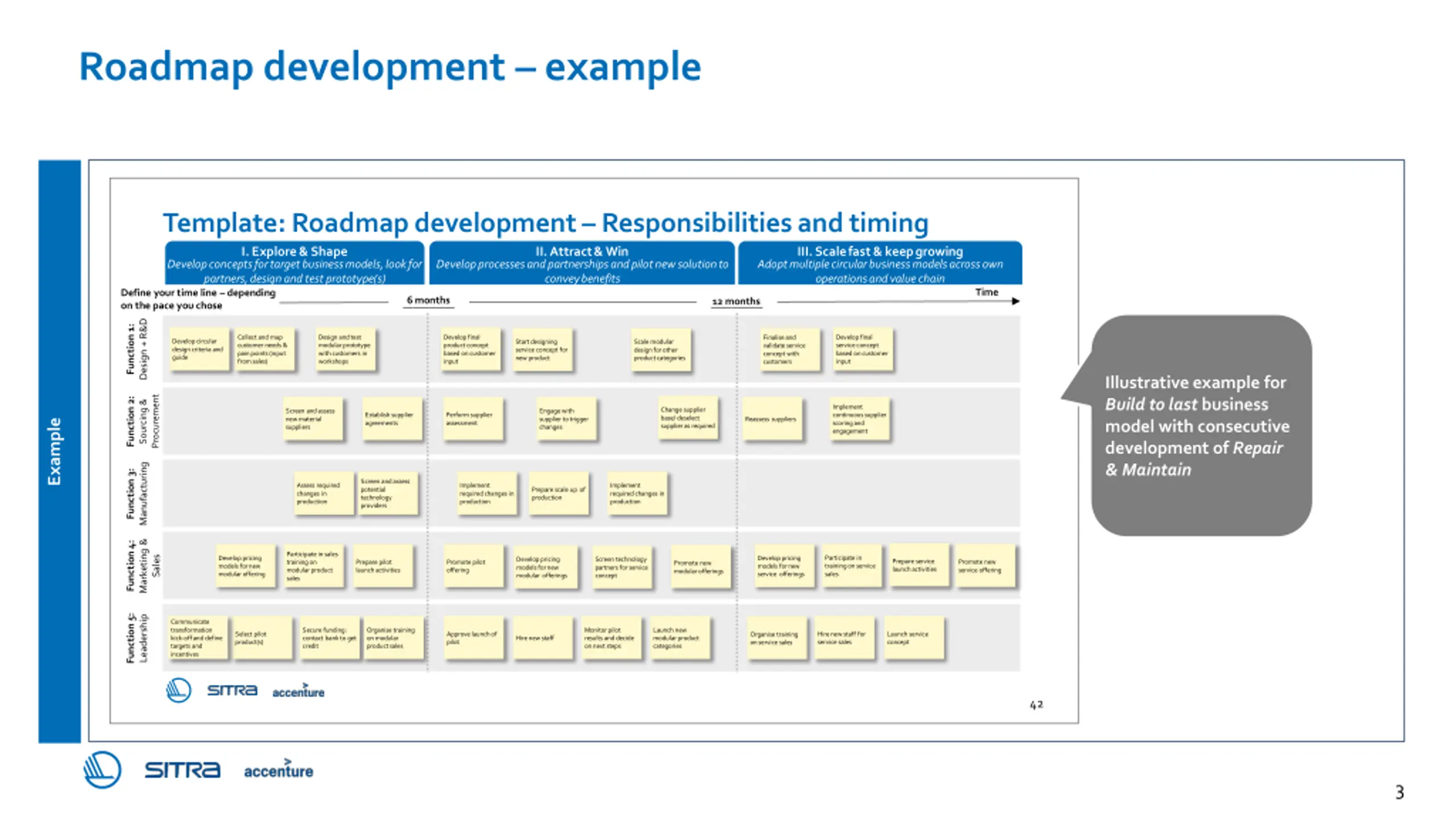Viewport: 1456px width, 819px height.
Task: Click sticky note 'Change supplier base/ deselect supplier'
Action: coord(688,418)
